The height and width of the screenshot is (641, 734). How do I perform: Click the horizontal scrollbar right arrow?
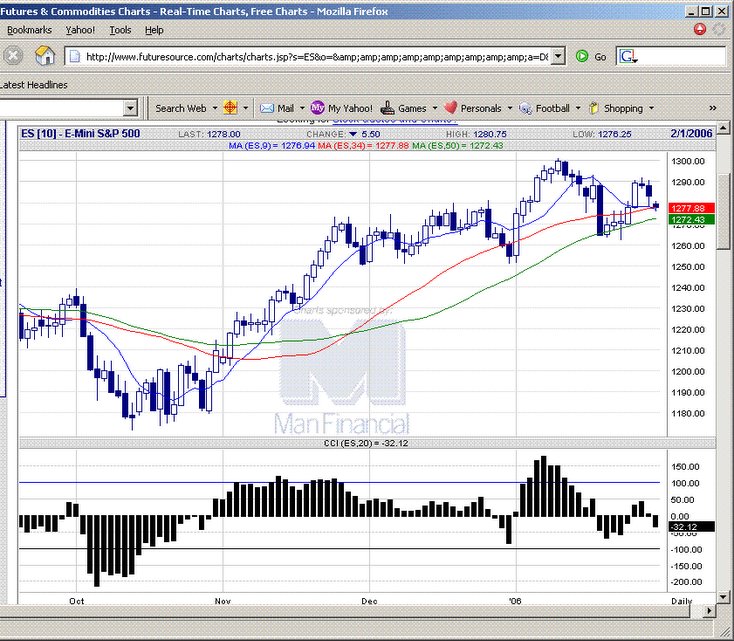coord(710,611)
